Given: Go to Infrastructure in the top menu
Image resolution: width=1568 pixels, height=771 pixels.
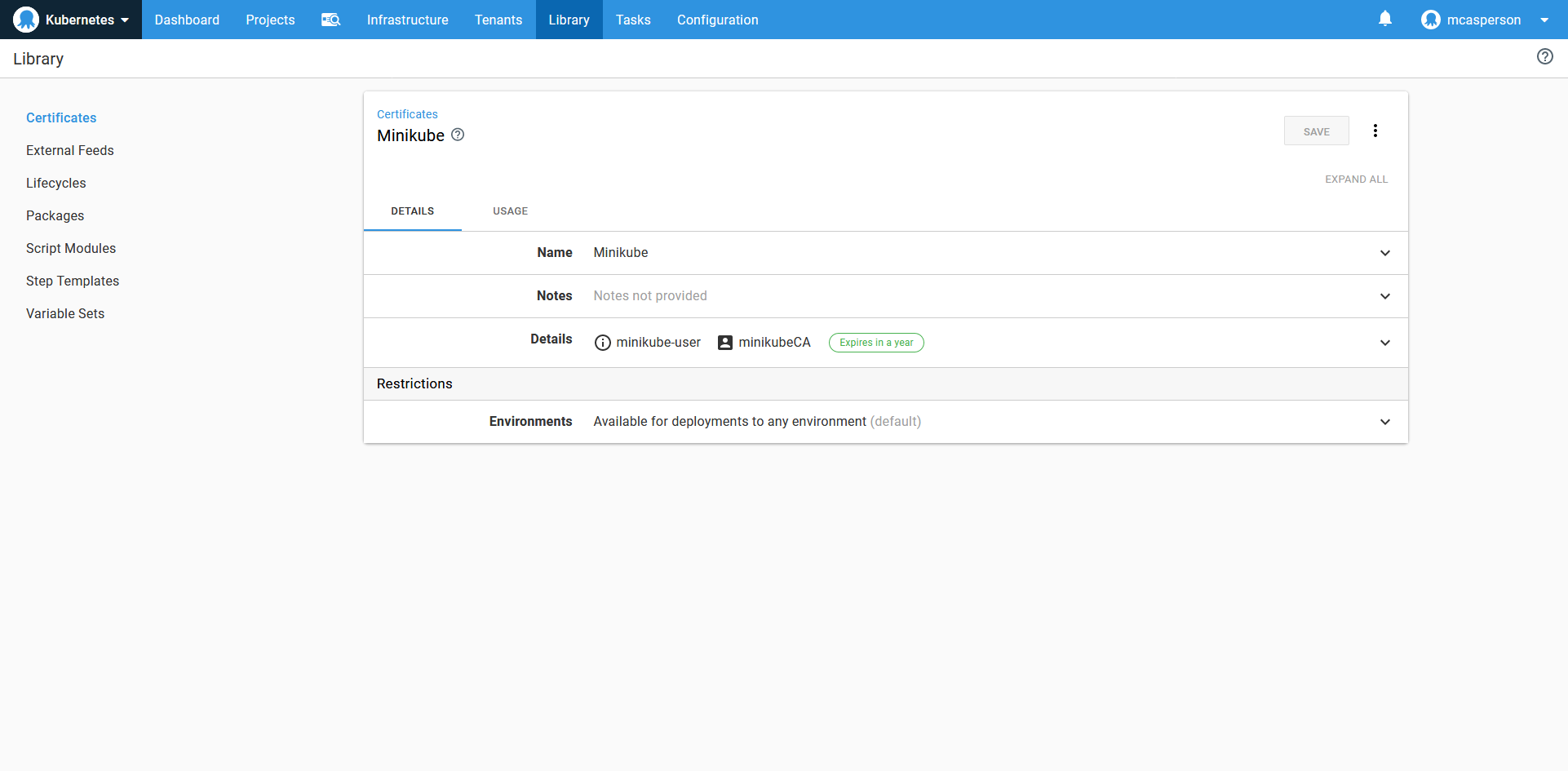Looking at the screenshot, I should coord(407,20).
